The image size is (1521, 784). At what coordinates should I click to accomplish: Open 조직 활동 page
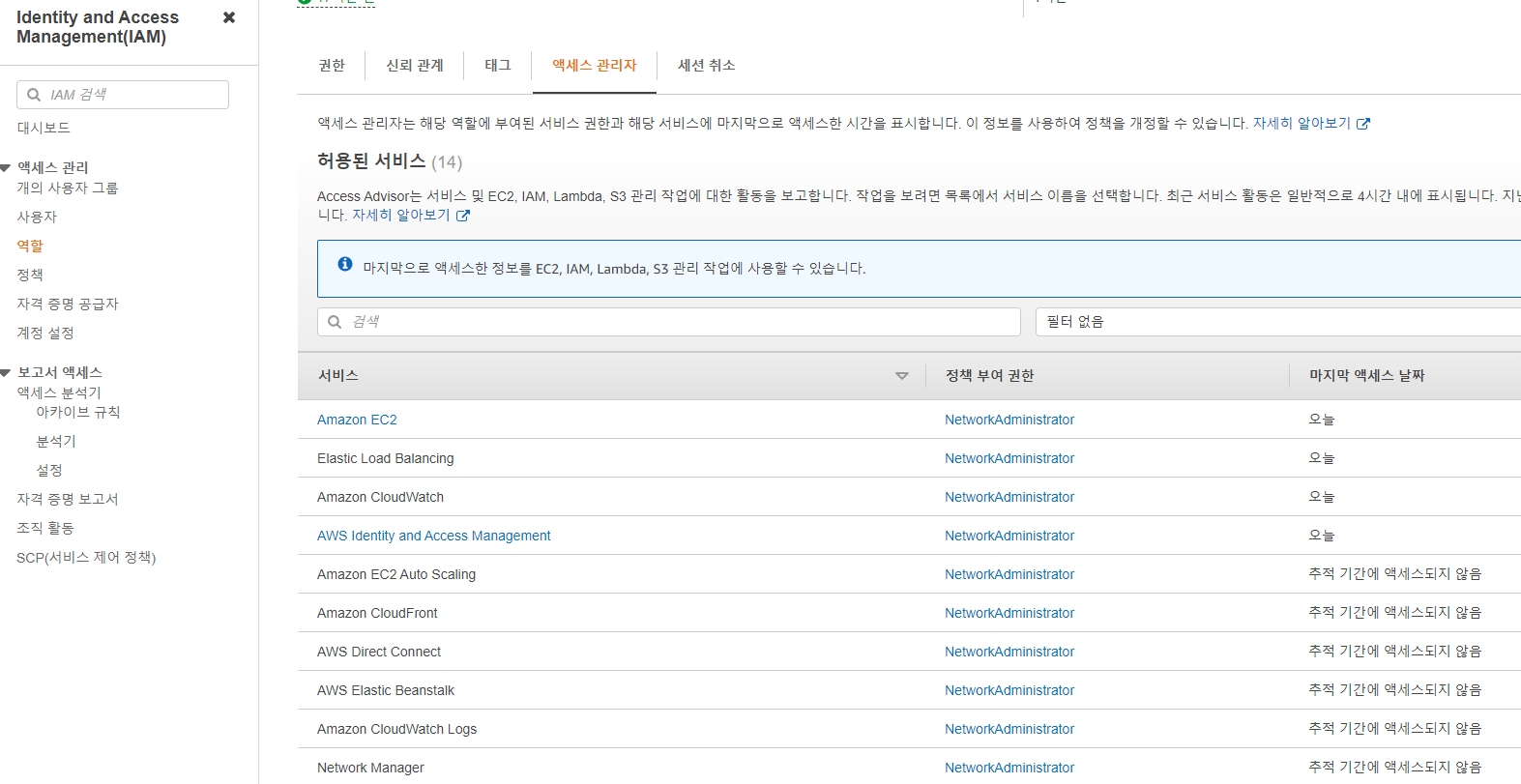(45, 528)
